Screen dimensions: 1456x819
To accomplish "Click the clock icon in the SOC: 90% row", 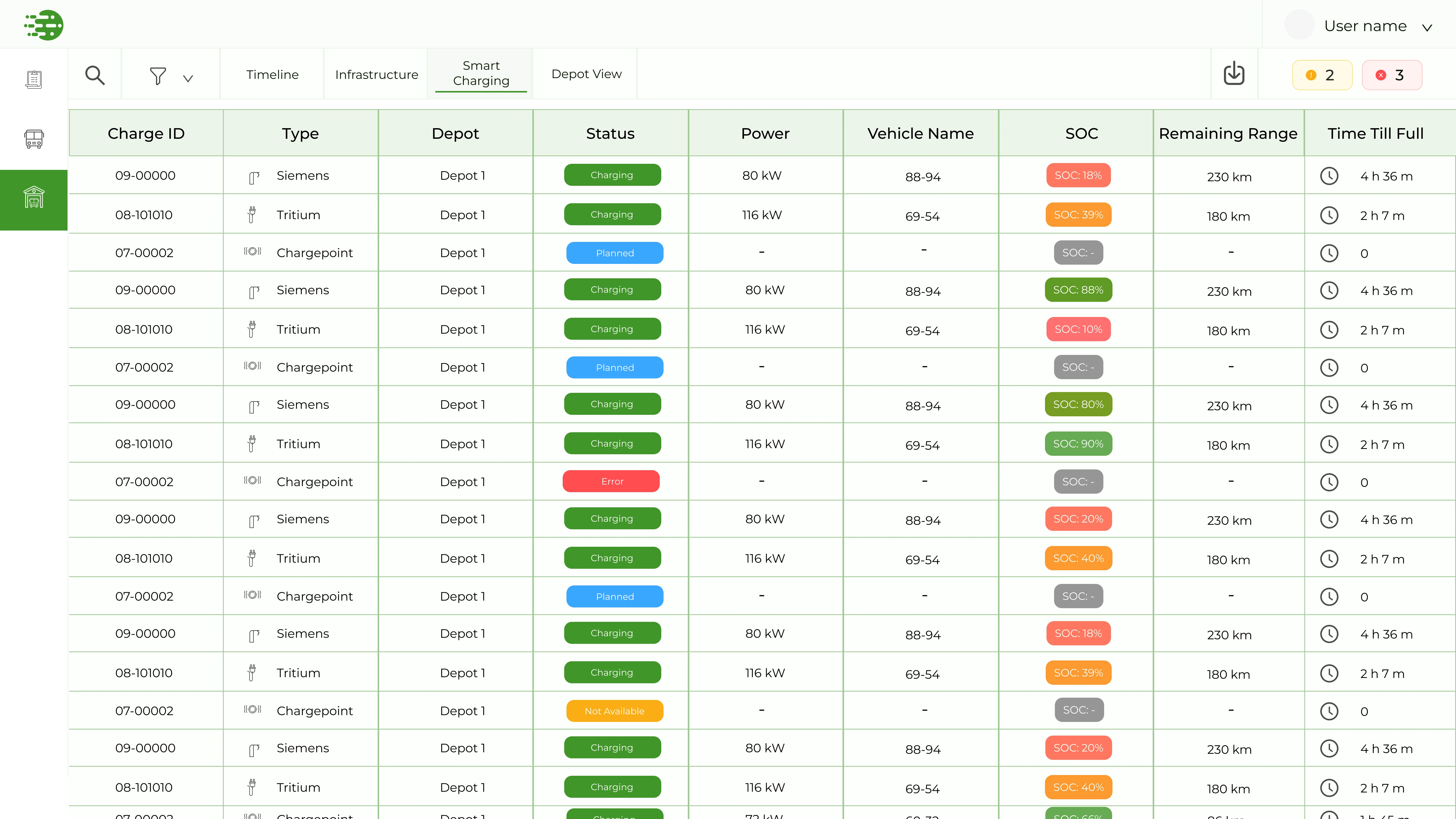I will (1329, 444).
